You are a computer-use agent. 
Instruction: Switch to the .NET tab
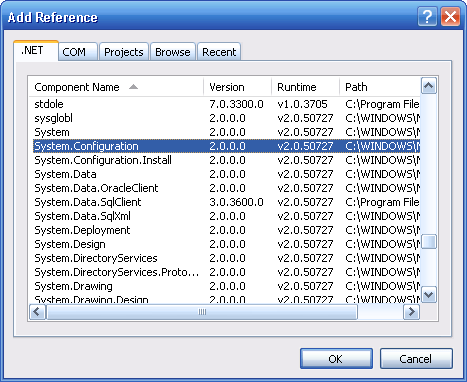[36, 51]
